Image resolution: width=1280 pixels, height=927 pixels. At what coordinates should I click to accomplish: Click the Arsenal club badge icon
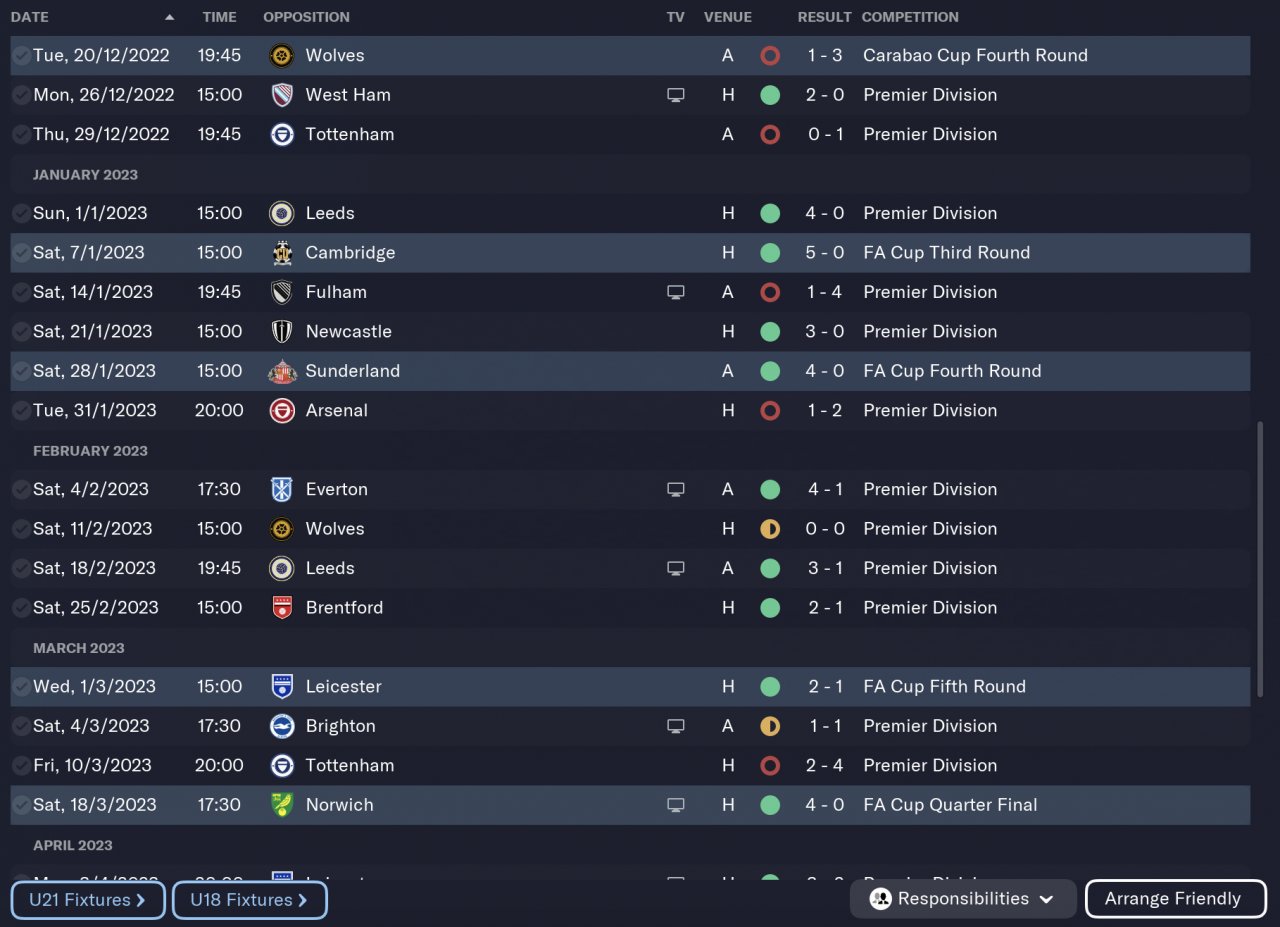coord(282,410)
